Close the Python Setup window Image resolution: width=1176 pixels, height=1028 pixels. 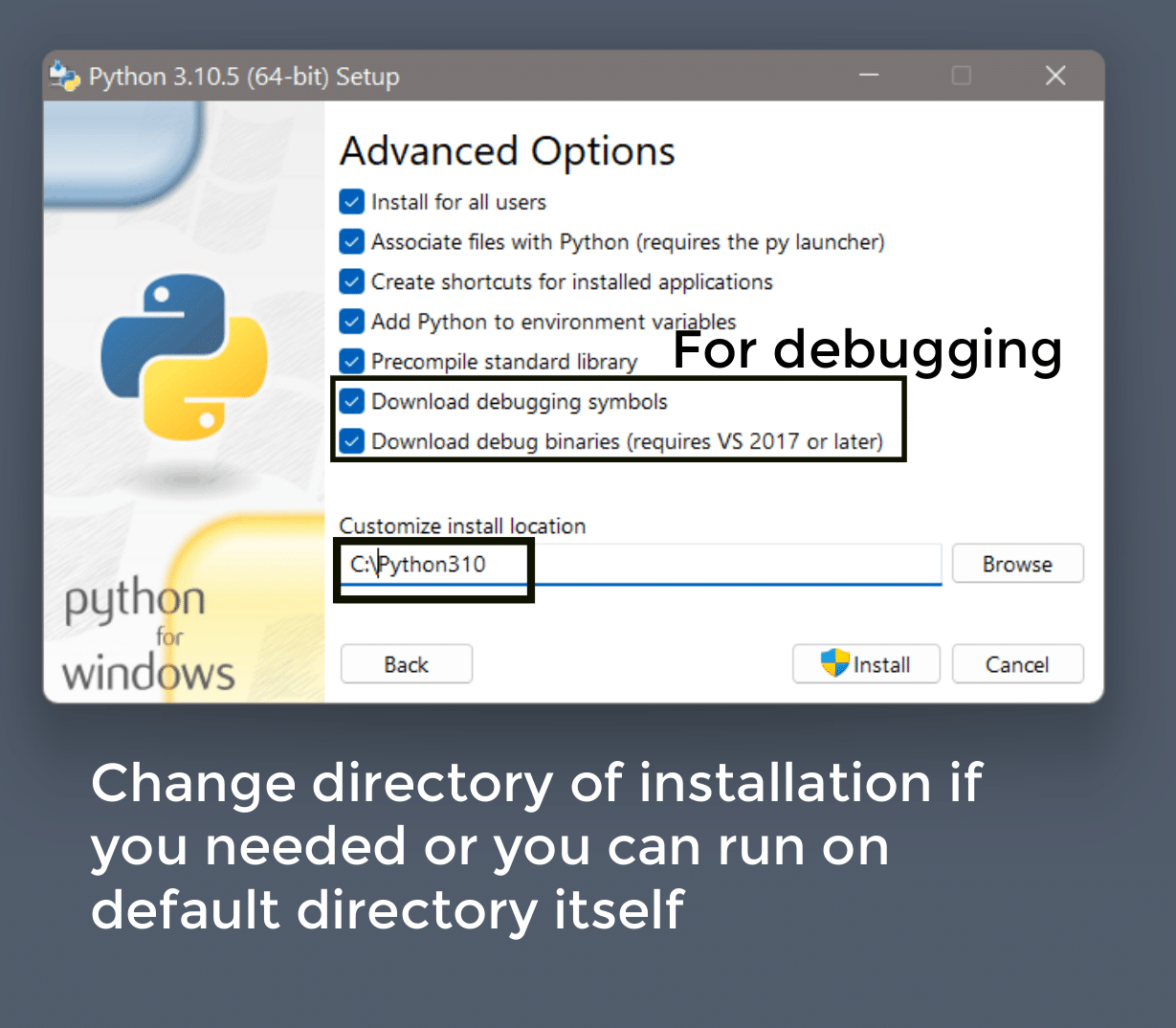pyautogui.click(x=1055, y=76)
